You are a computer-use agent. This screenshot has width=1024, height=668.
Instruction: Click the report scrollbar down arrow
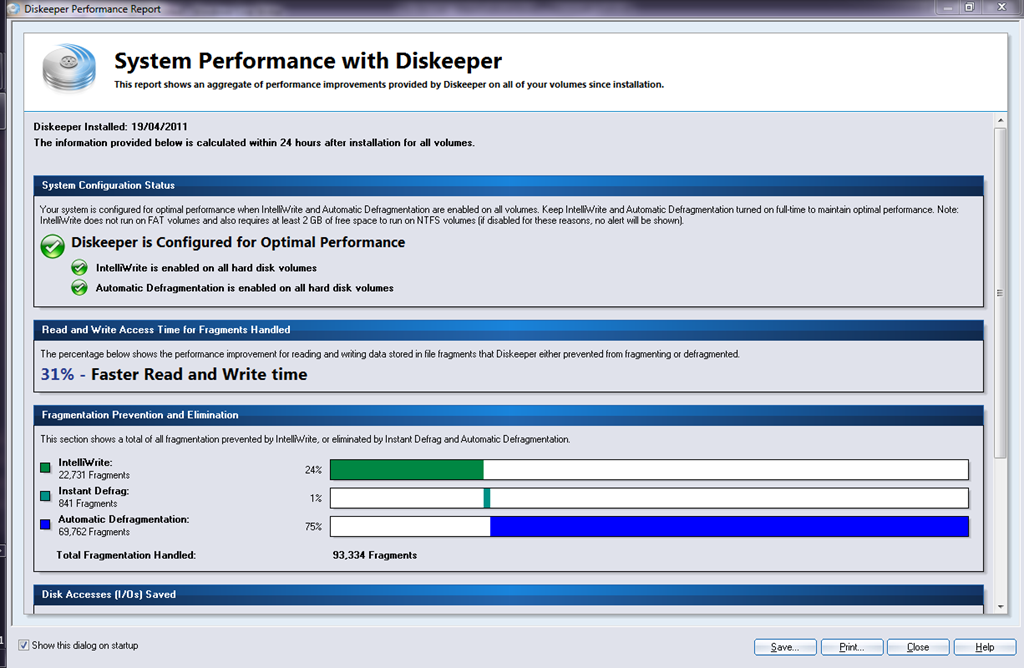click(x=1000, y=607)
